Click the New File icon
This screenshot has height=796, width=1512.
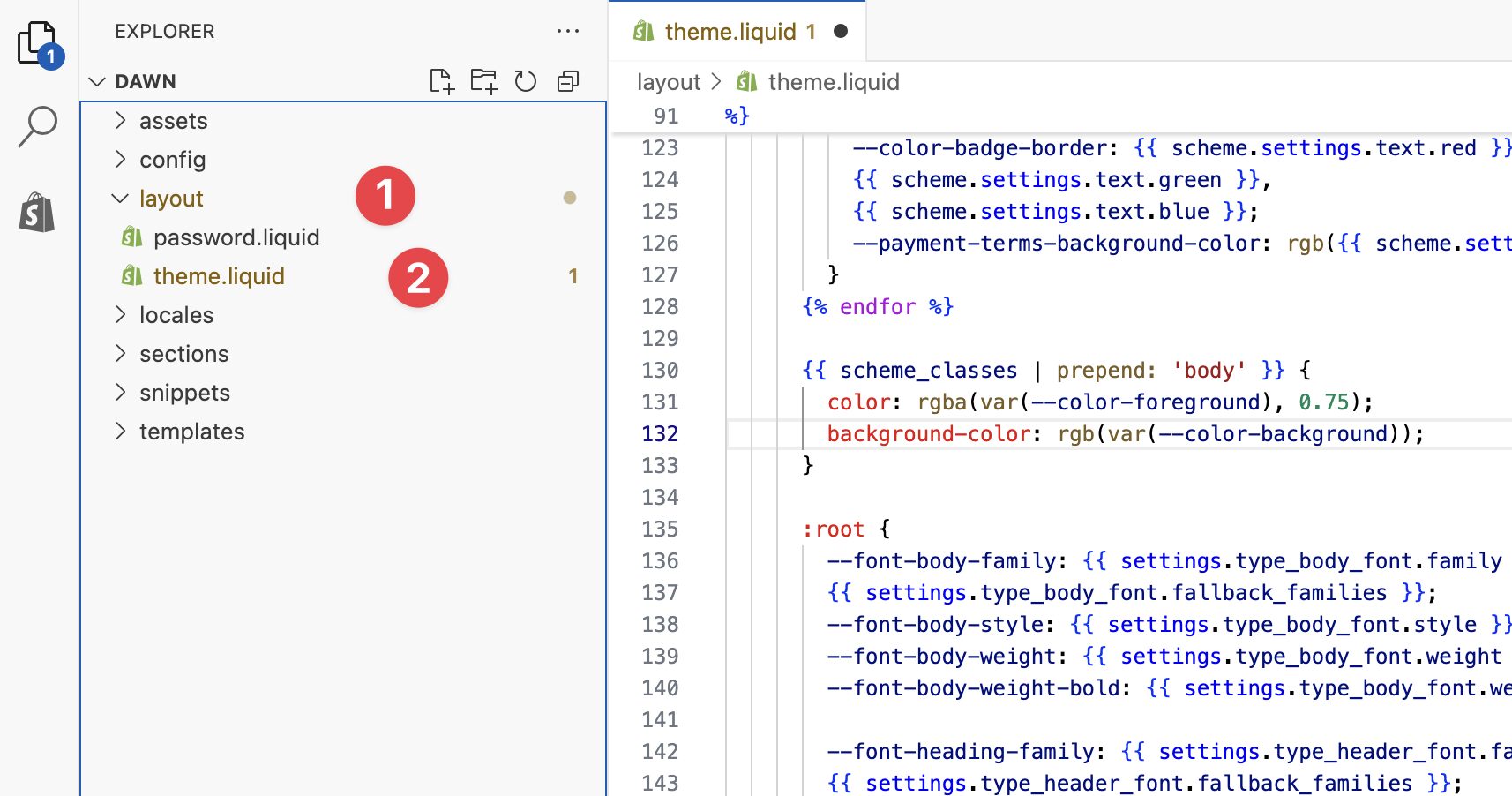click(x=441, y=81)
